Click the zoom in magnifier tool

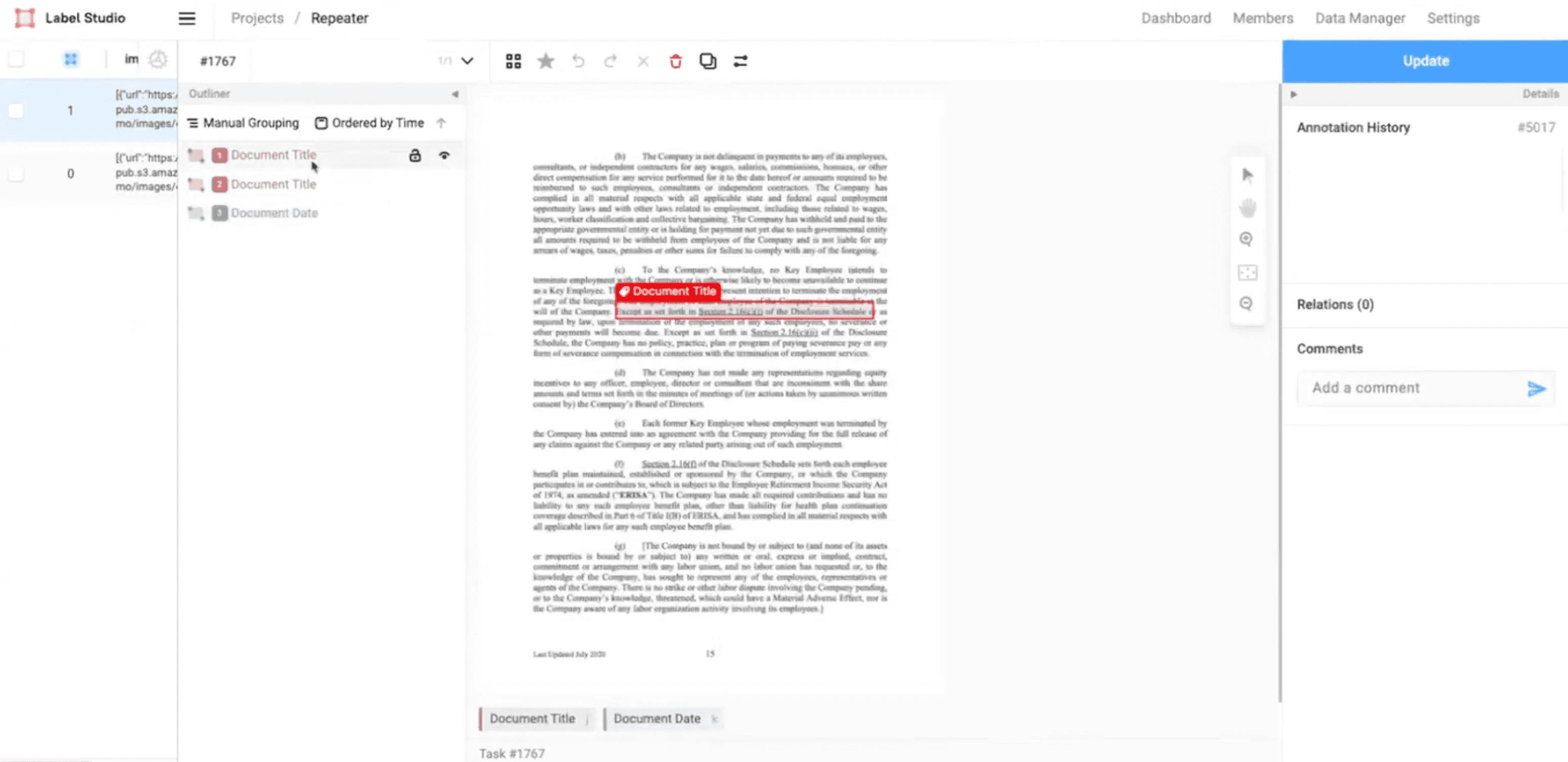(x=1247, y=239)
